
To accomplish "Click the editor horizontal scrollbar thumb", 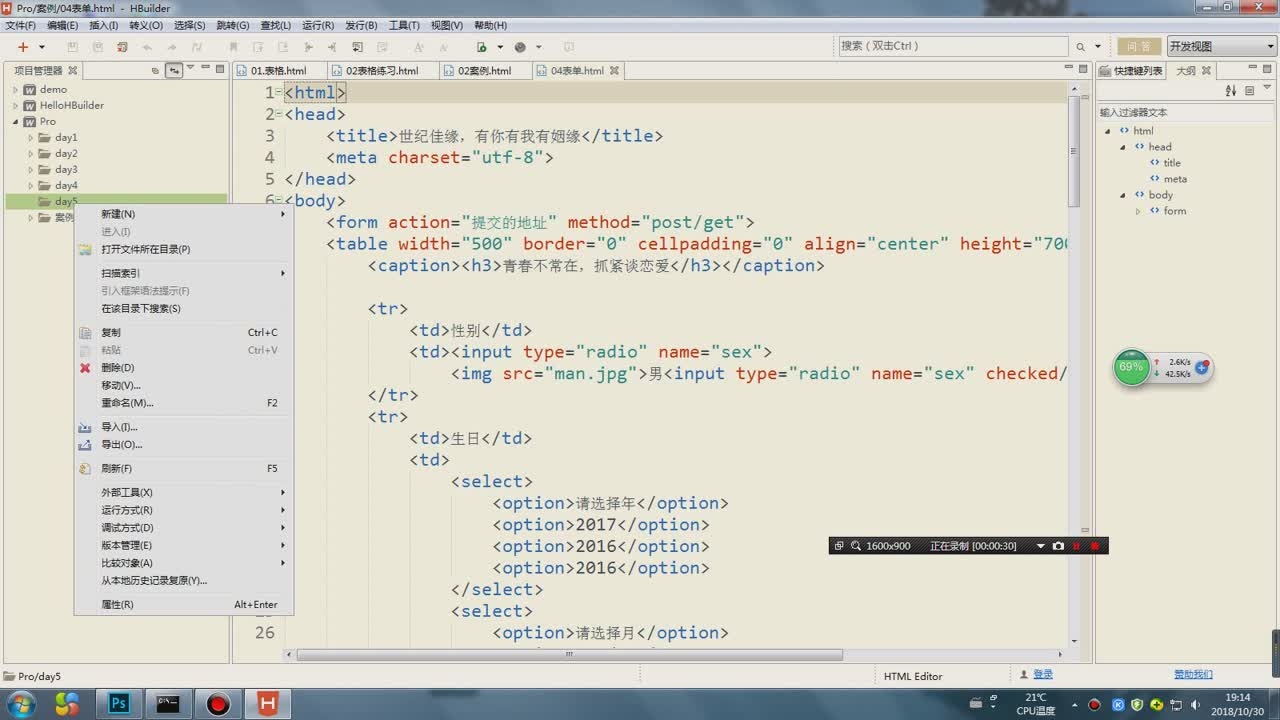I will [x=570, y=655].
